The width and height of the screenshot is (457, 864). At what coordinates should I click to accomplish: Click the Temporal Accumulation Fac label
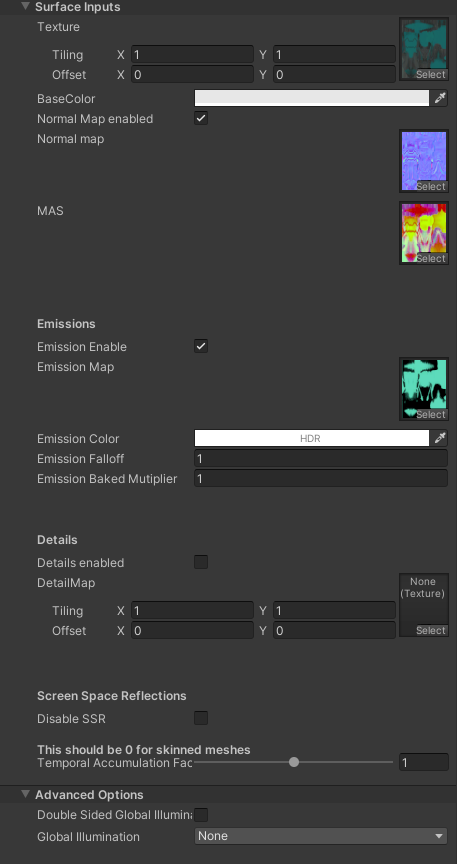(114, 763)
